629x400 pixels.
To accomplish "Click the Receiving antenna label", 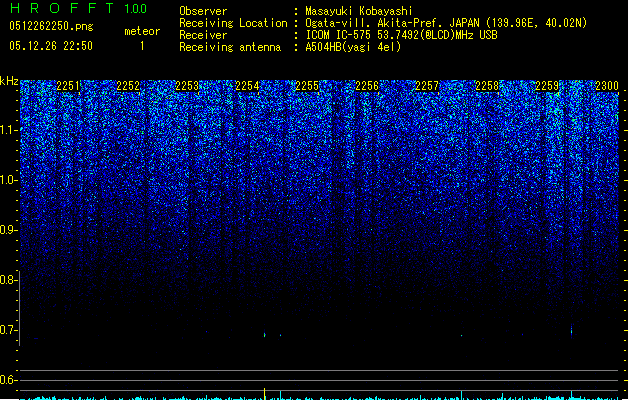I will pyautogui.click(x=230, y=47).
